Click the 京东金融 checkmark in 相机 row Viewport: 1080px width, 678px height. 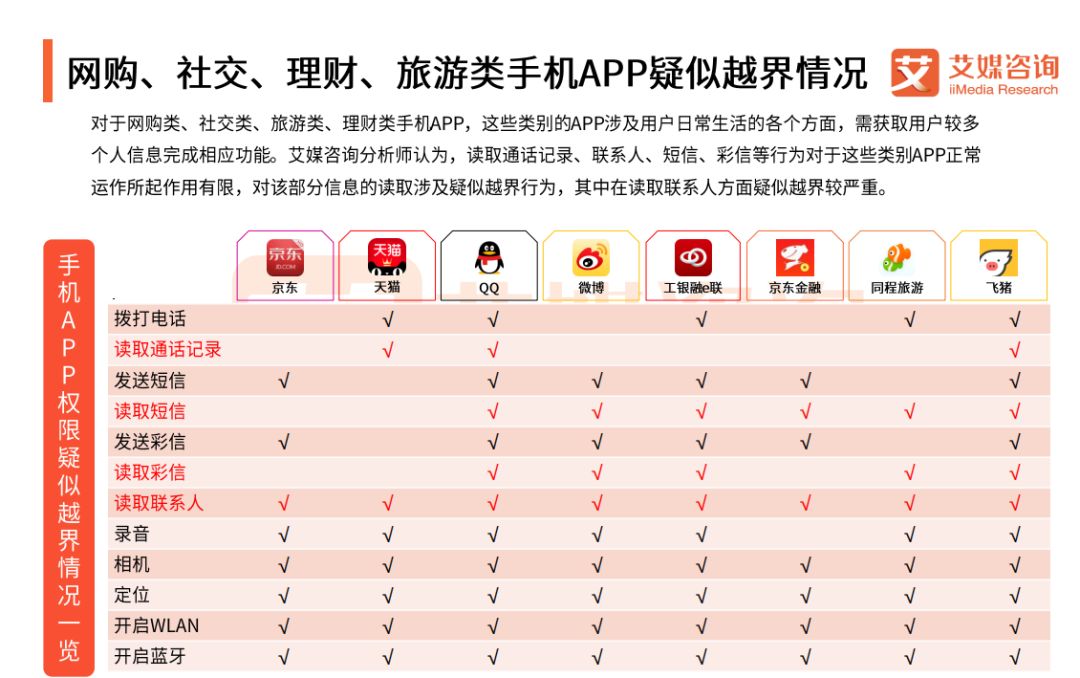click(806, 566)
